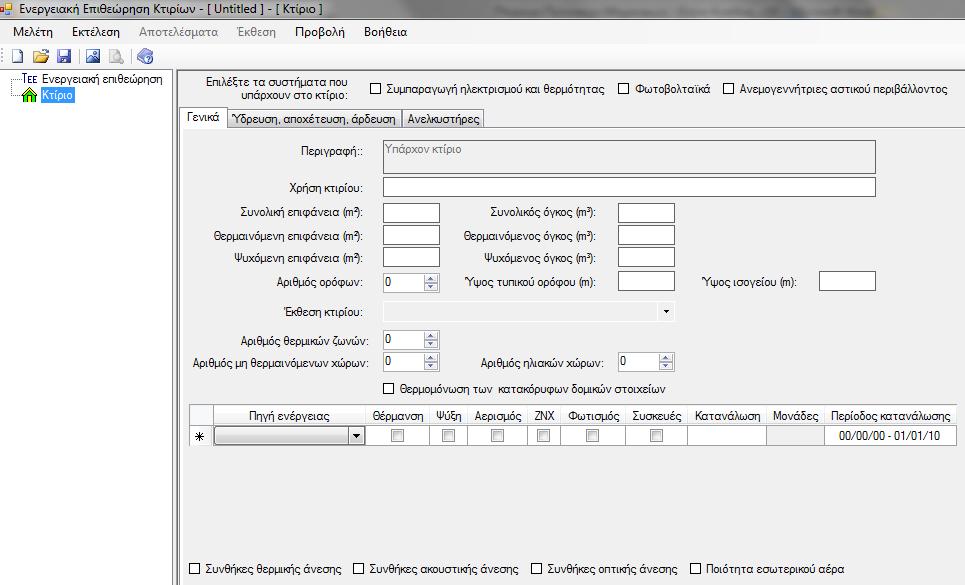Viewport: 965px width, 585px height.
Task: Open the Έκθεση menu
Action: pyautogui.click(x=257, y=32)
